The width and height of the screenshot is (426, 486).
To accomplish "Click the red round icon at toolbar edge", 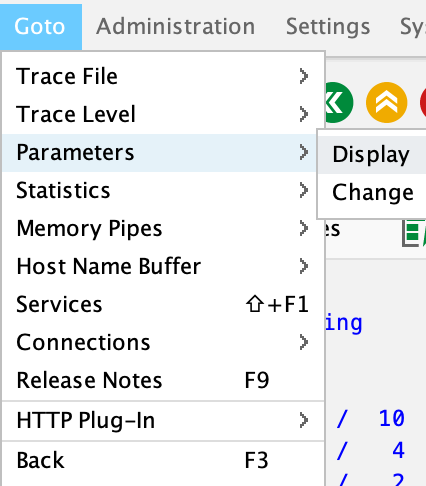I will click(423, 102).
